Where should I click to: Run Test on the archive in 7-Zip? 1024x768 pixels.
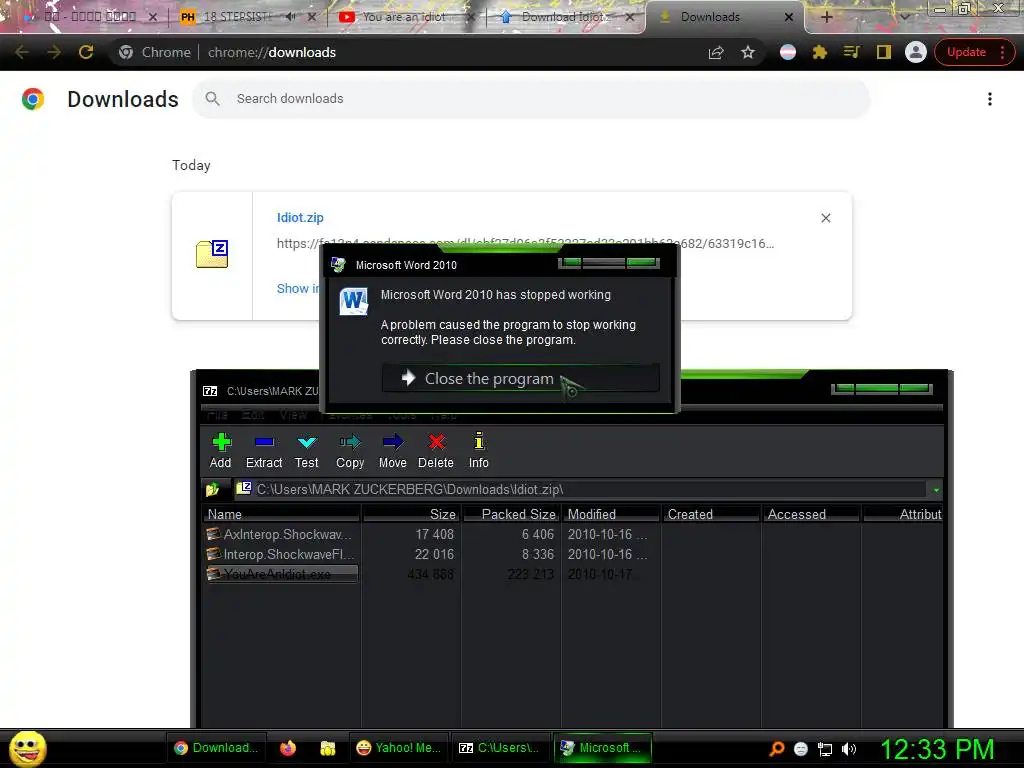(306, 451)
